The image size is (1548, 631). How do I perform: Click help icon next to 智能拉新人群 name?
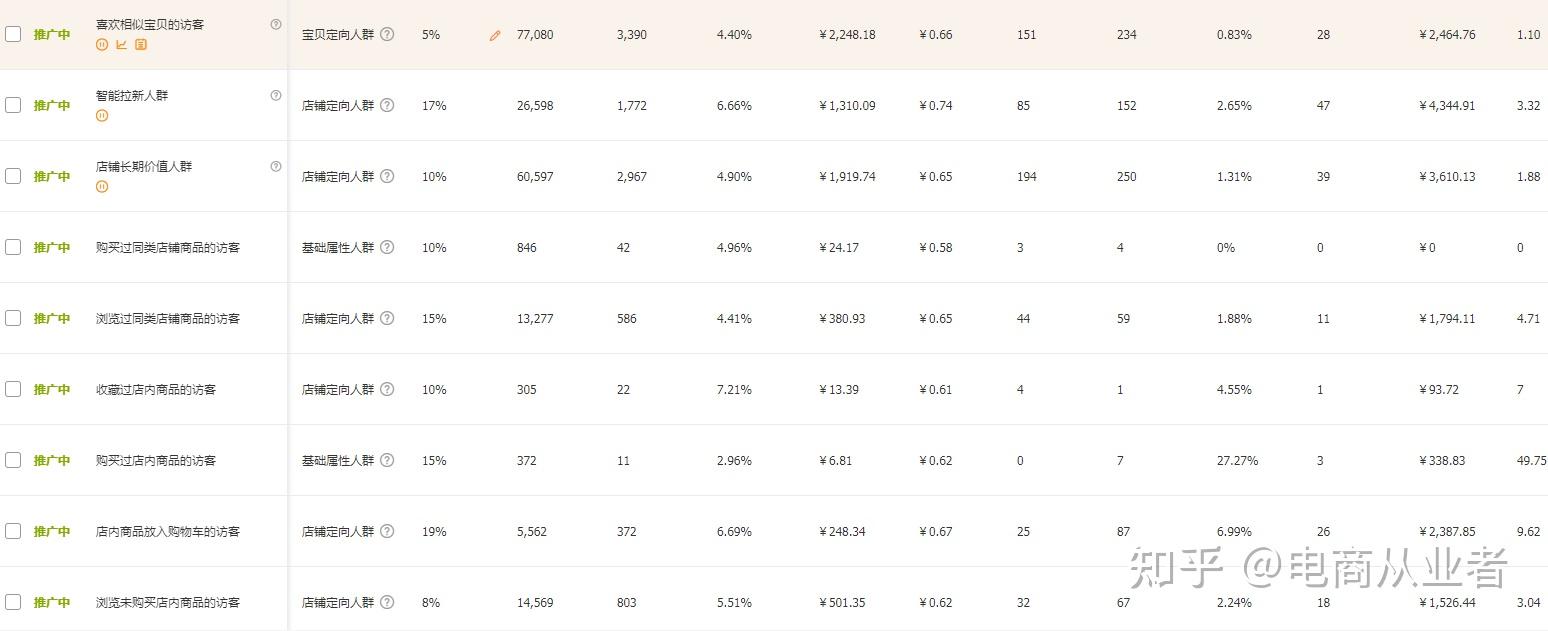click(x=276, y=96)
